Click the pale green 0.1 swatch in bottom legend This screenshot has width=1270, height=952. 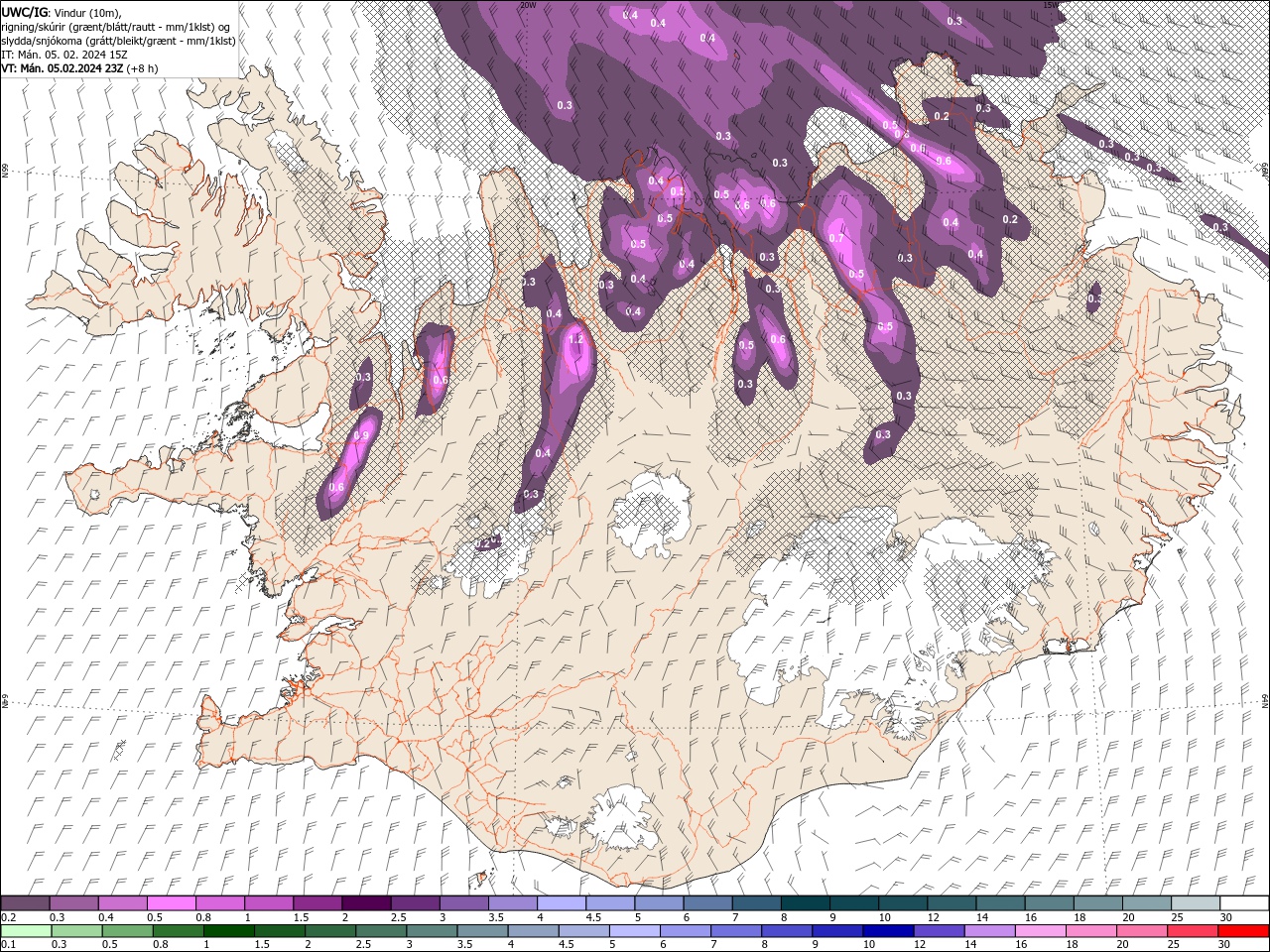click(x=25, y=930)
